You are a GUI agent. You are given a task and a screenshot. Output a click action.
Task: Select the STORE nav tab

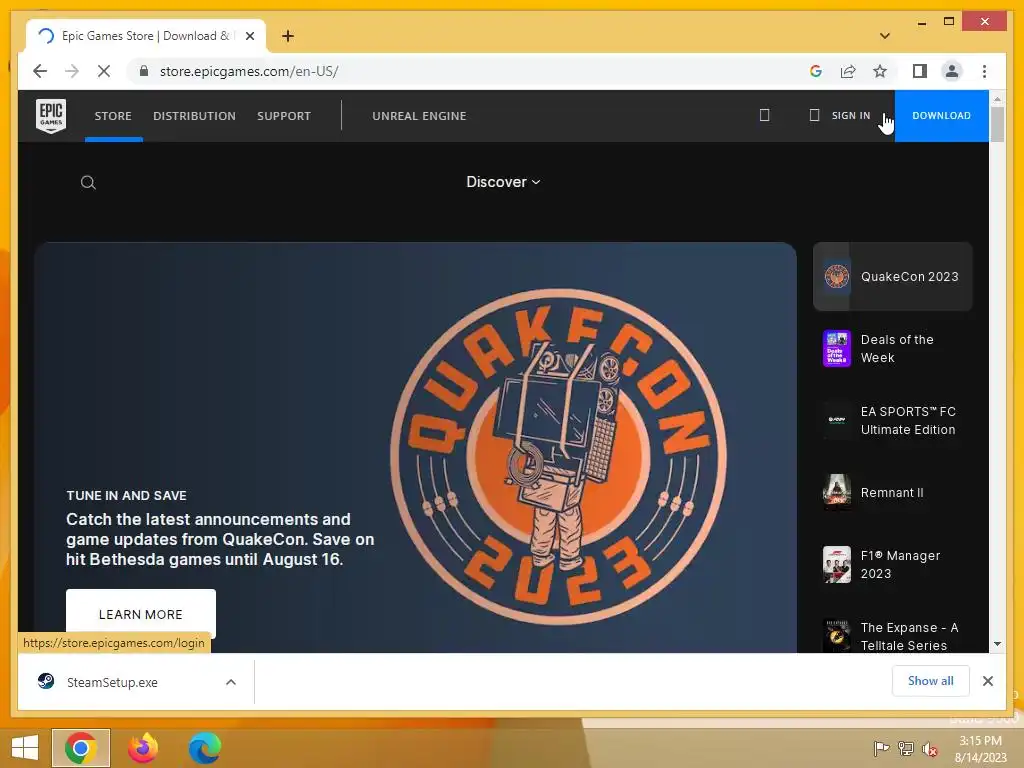click(x=113, y=116)
